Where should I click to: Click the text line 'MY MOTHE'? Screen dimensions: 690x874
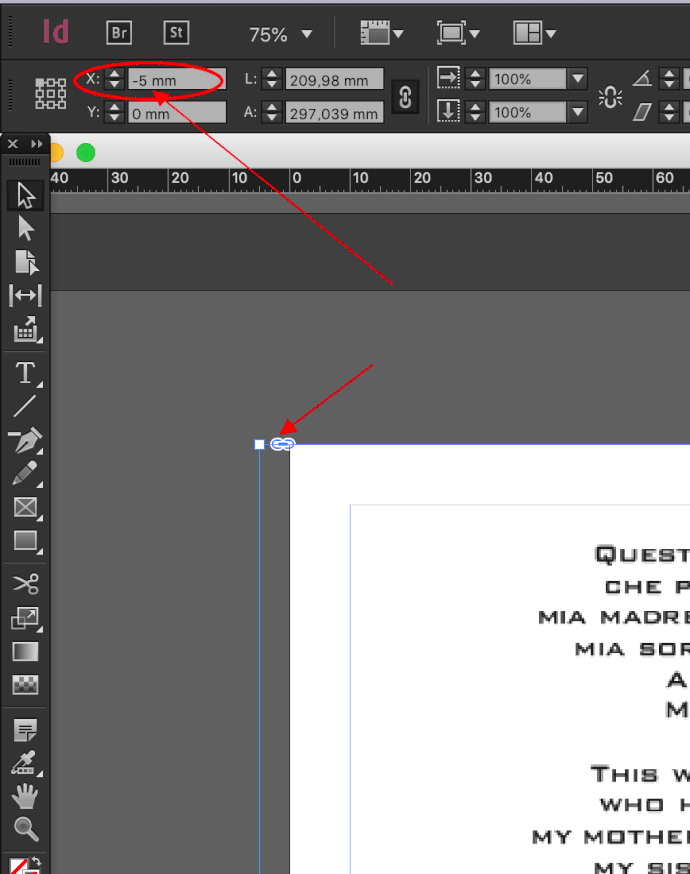(x=611, y=837)
